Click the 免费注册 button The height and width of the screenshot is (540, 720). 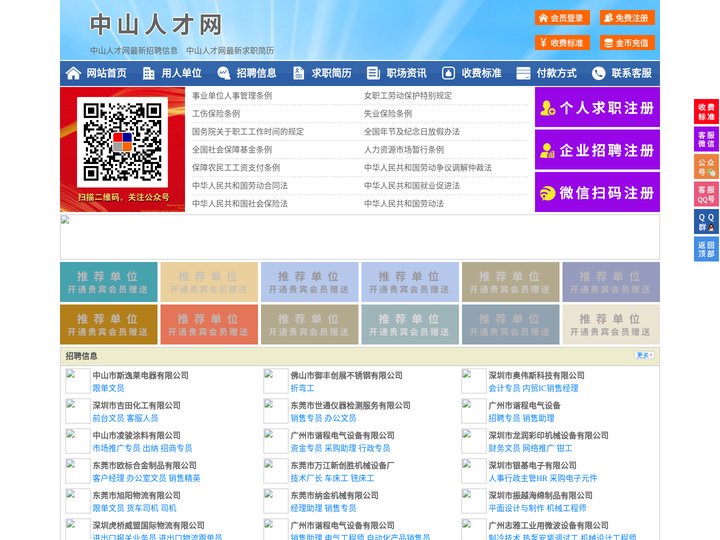pyautogui.click(x=627, y=17)
